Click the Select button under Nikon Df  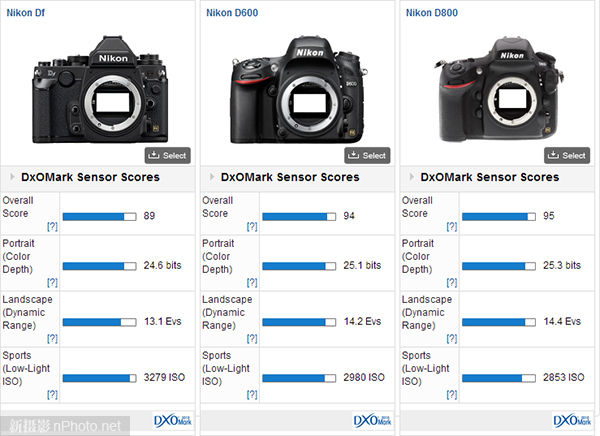tap(168, 155)
